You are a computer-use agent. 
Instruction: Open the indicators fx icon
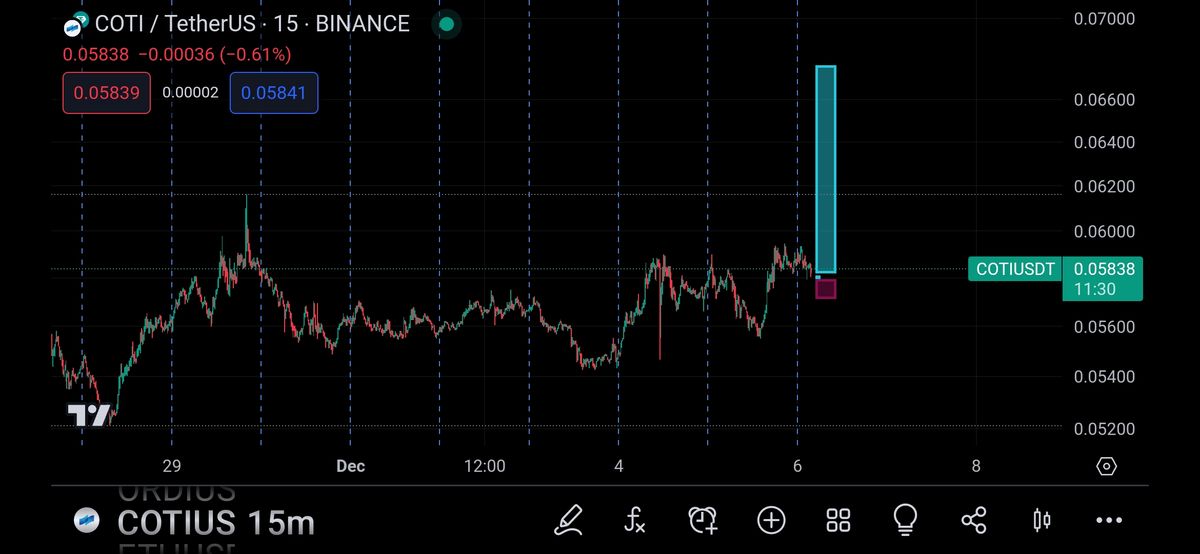[x=635, y=519]
